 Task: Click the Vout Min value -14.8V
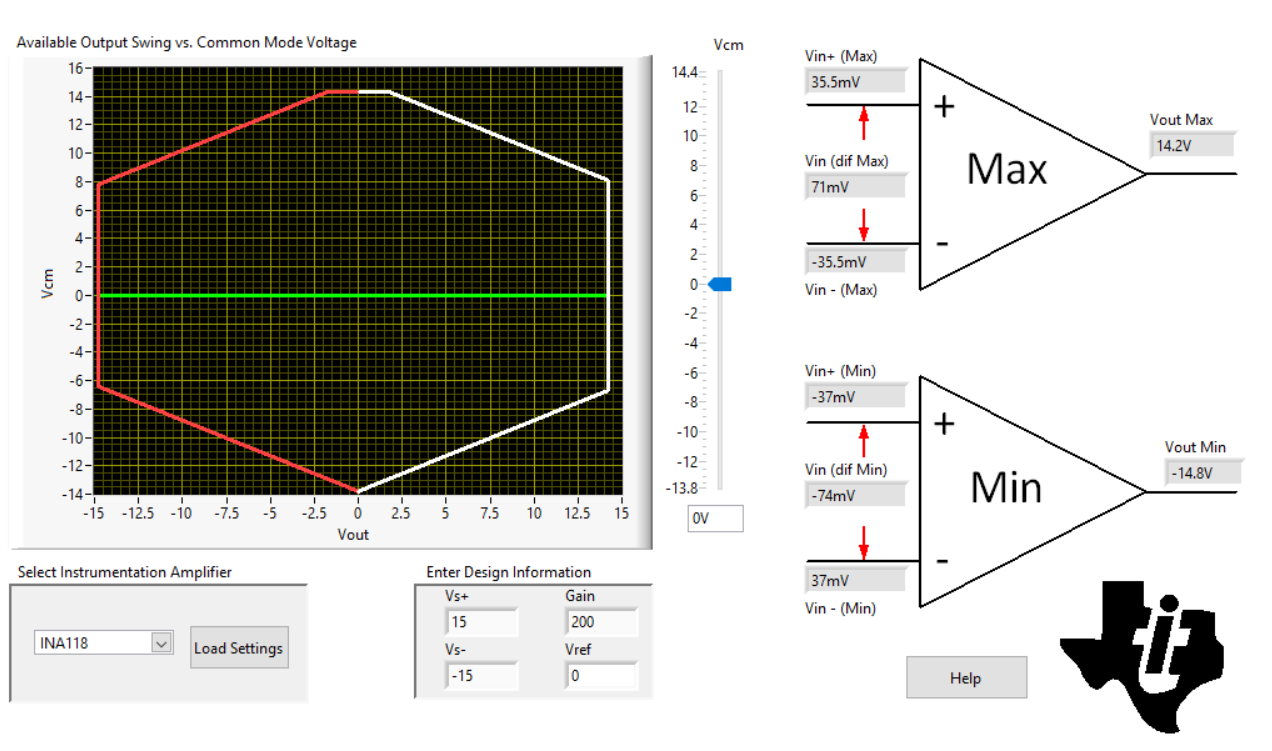[1203, 473]
